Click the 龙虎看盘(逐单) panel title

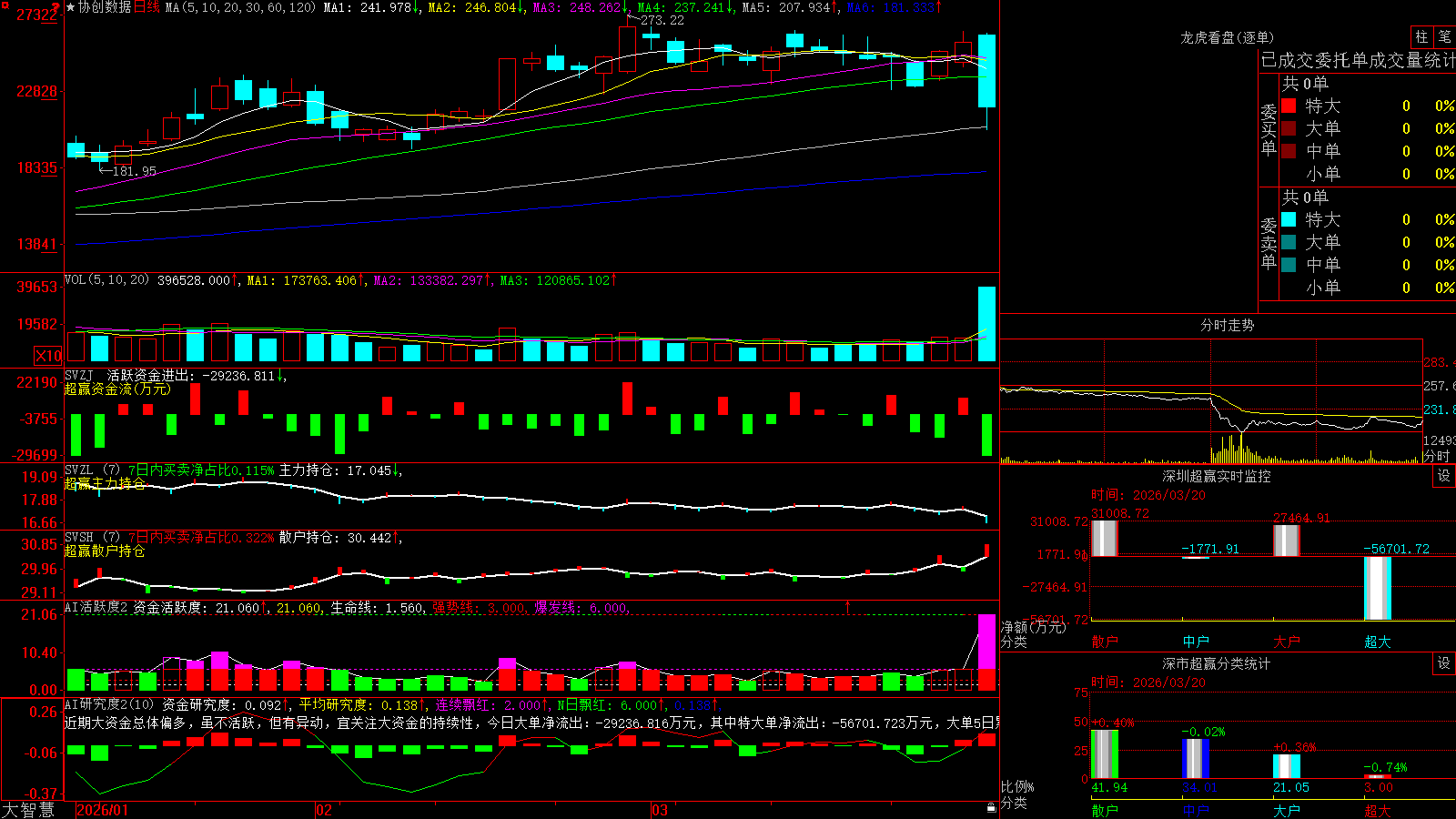pyautogui.click(x=1227, y=37)
